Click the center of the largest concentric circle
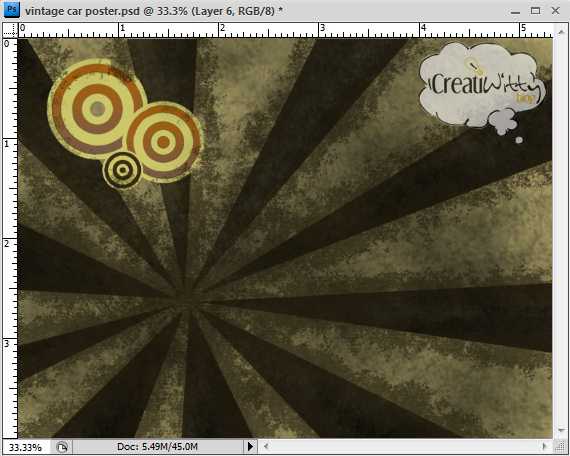The height and width of the screenshot is (456, 570). [97, 109]
